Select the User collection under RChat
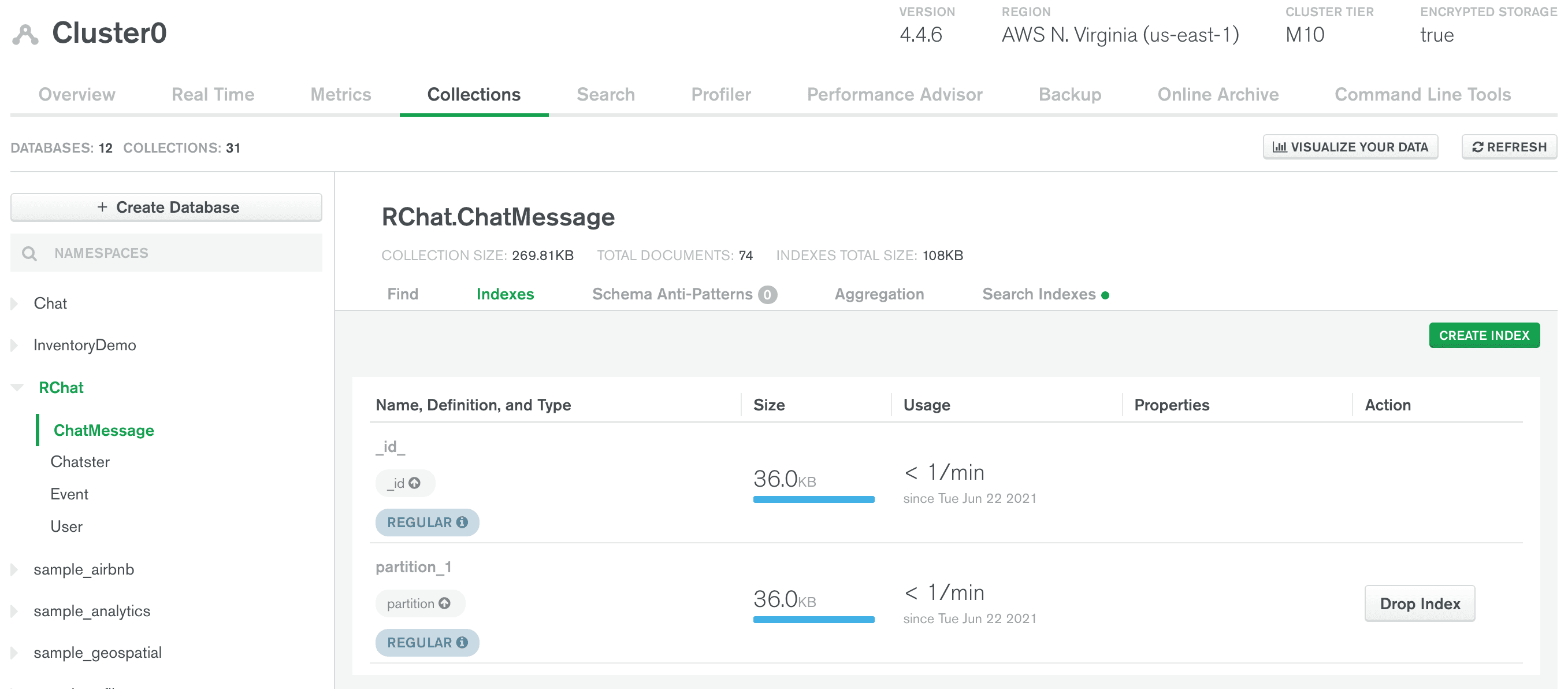This screenshot has width=1568, height=689. (x=66, y=525)
